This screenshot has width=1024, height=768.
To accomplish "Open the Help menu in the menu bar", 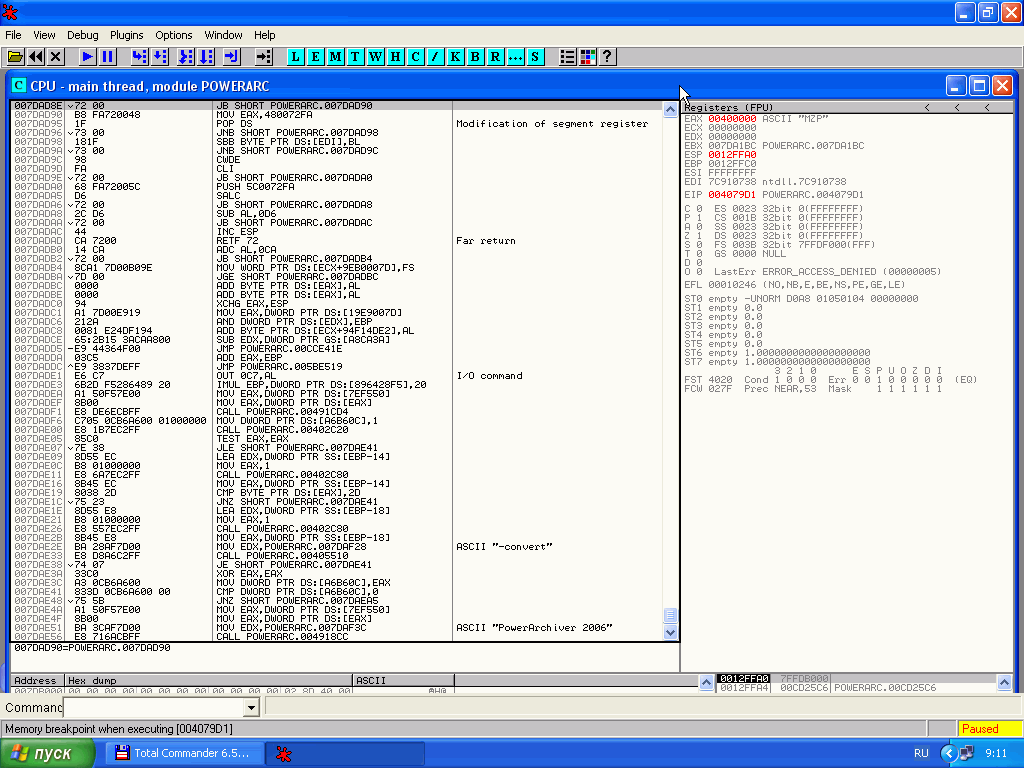I will point(264,35).
